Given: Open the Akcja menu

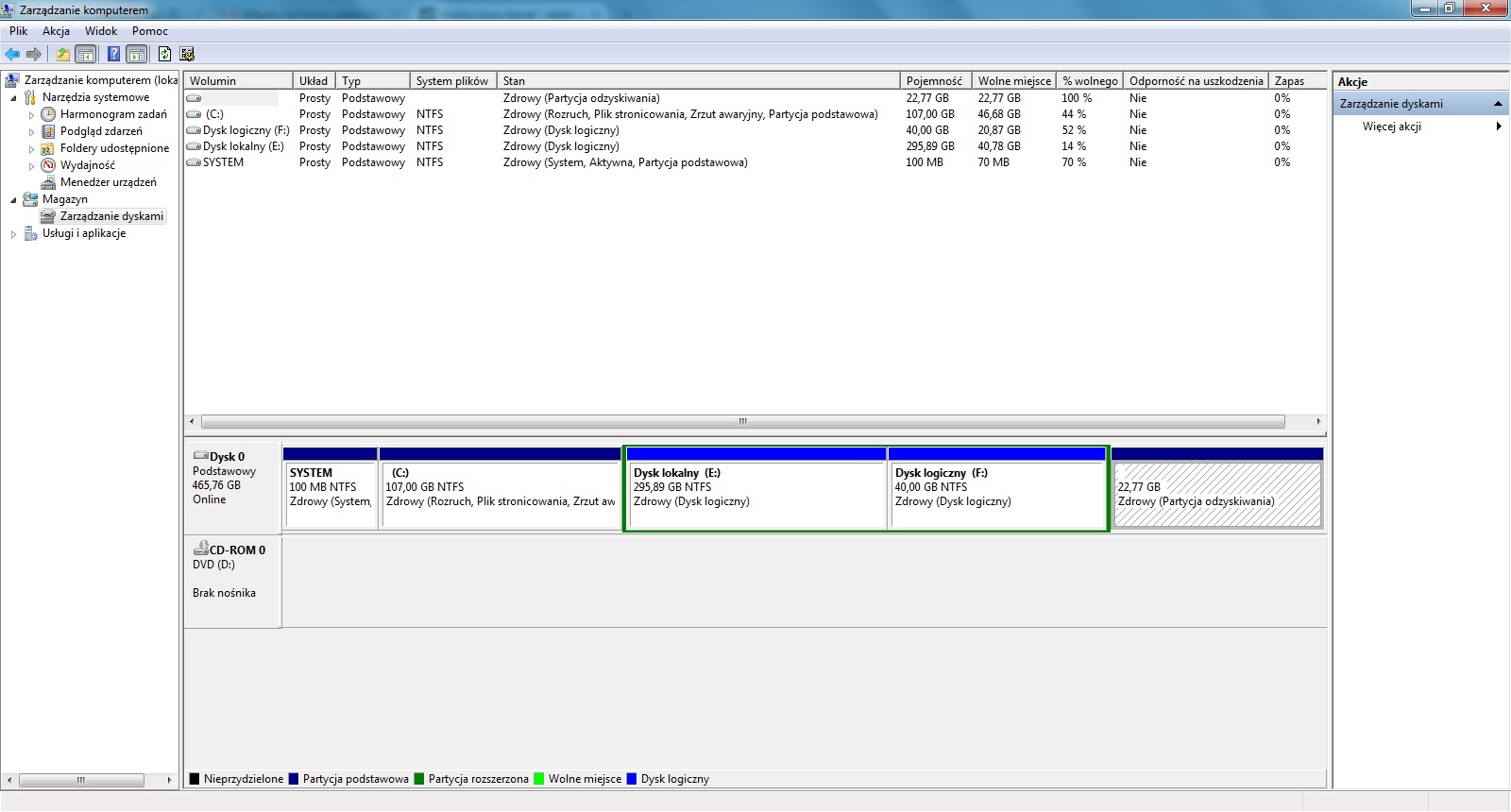Looking at the screenshot, I should coord(56,31).
